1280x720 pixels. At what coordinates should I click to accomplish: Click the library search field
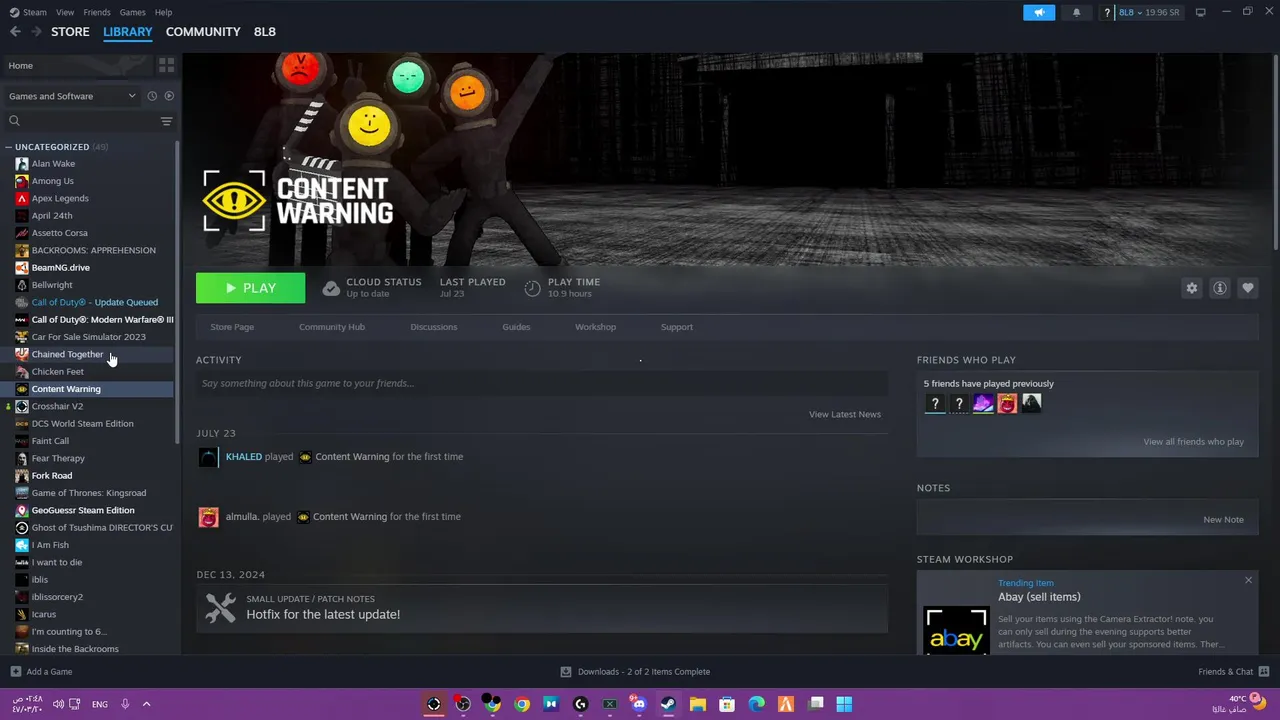pyautogui.click(x=80, y=121)
